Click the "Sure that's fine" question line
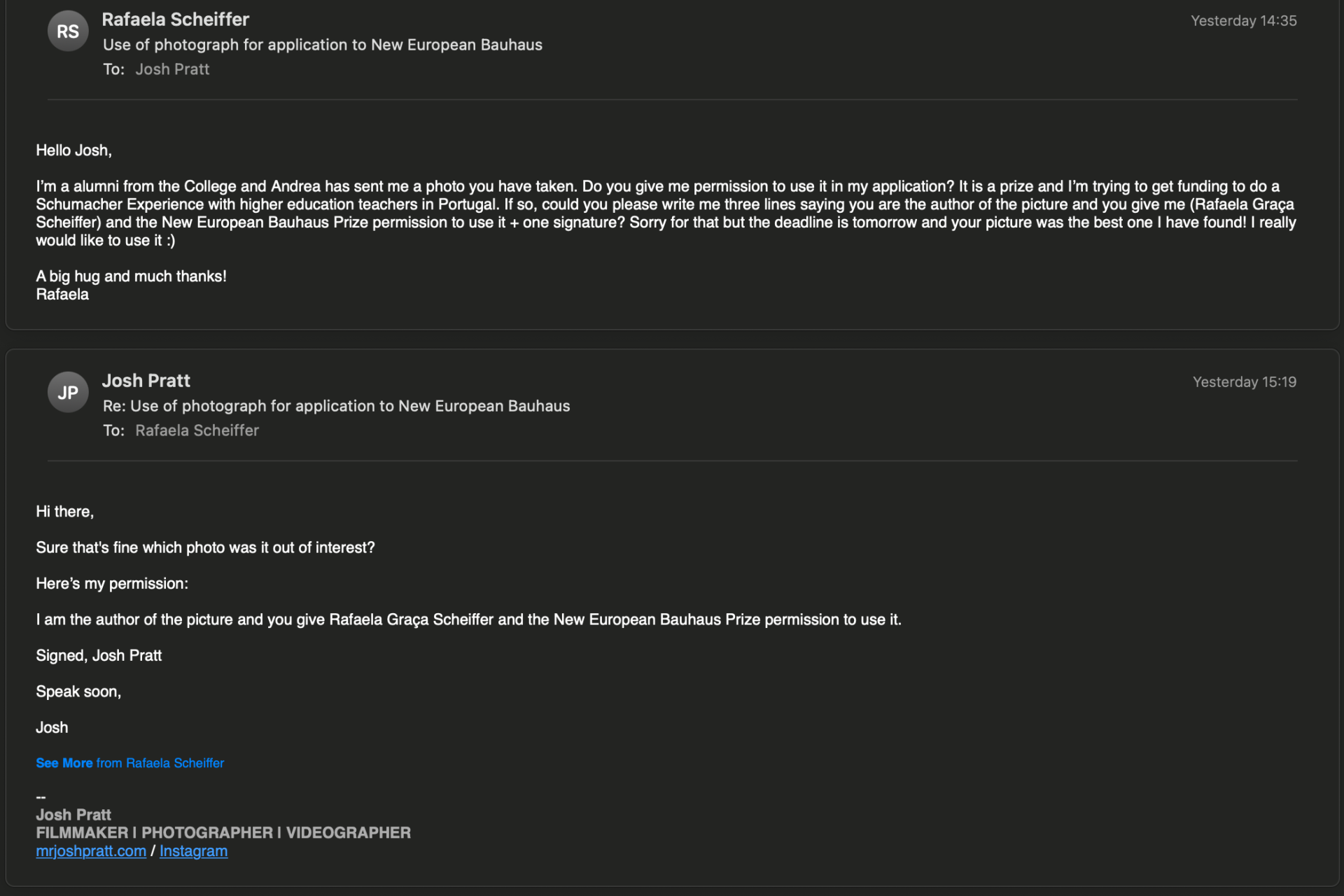This screenshot has height=896, width=1344. [205, 547]
